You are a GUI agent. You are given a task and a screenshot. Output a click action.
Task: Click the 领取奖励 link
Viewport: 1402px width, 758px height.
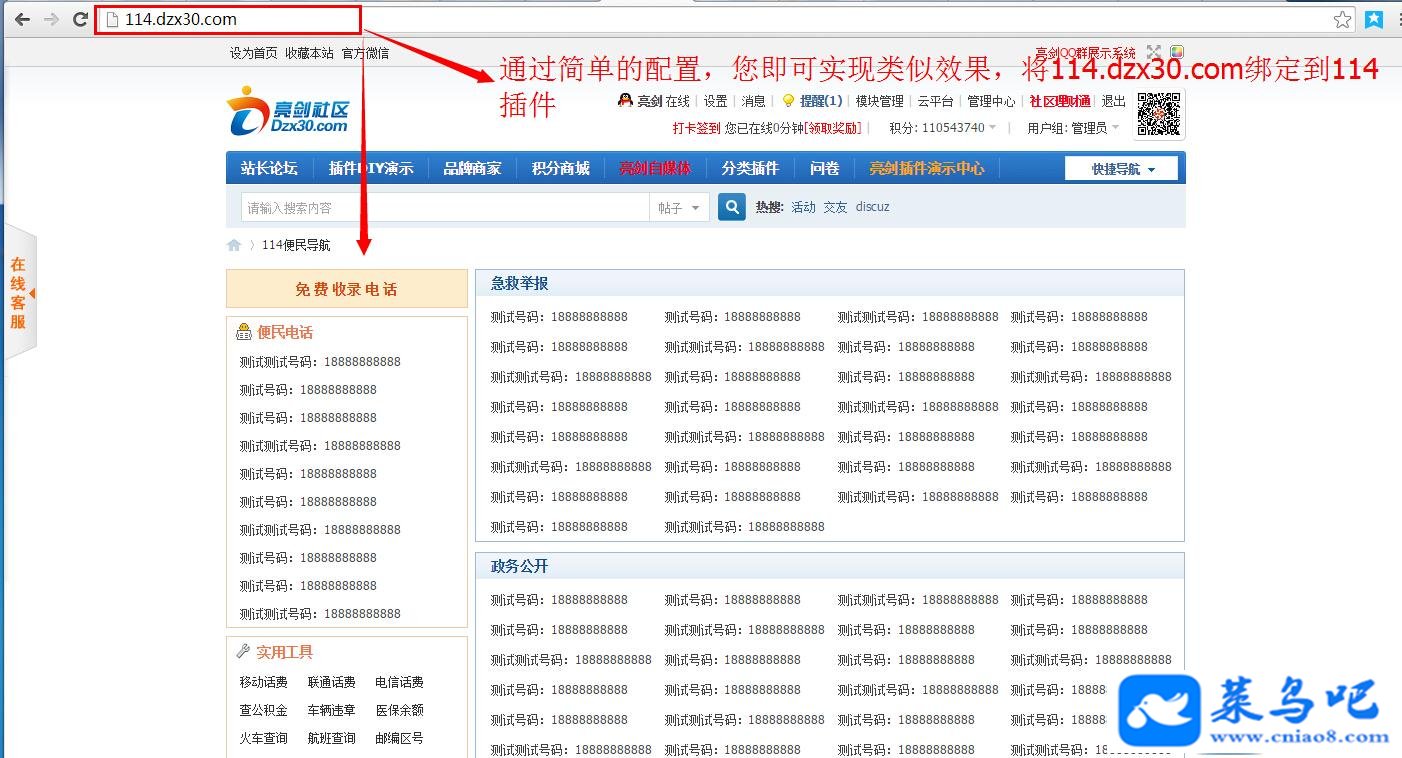point(833,128)
